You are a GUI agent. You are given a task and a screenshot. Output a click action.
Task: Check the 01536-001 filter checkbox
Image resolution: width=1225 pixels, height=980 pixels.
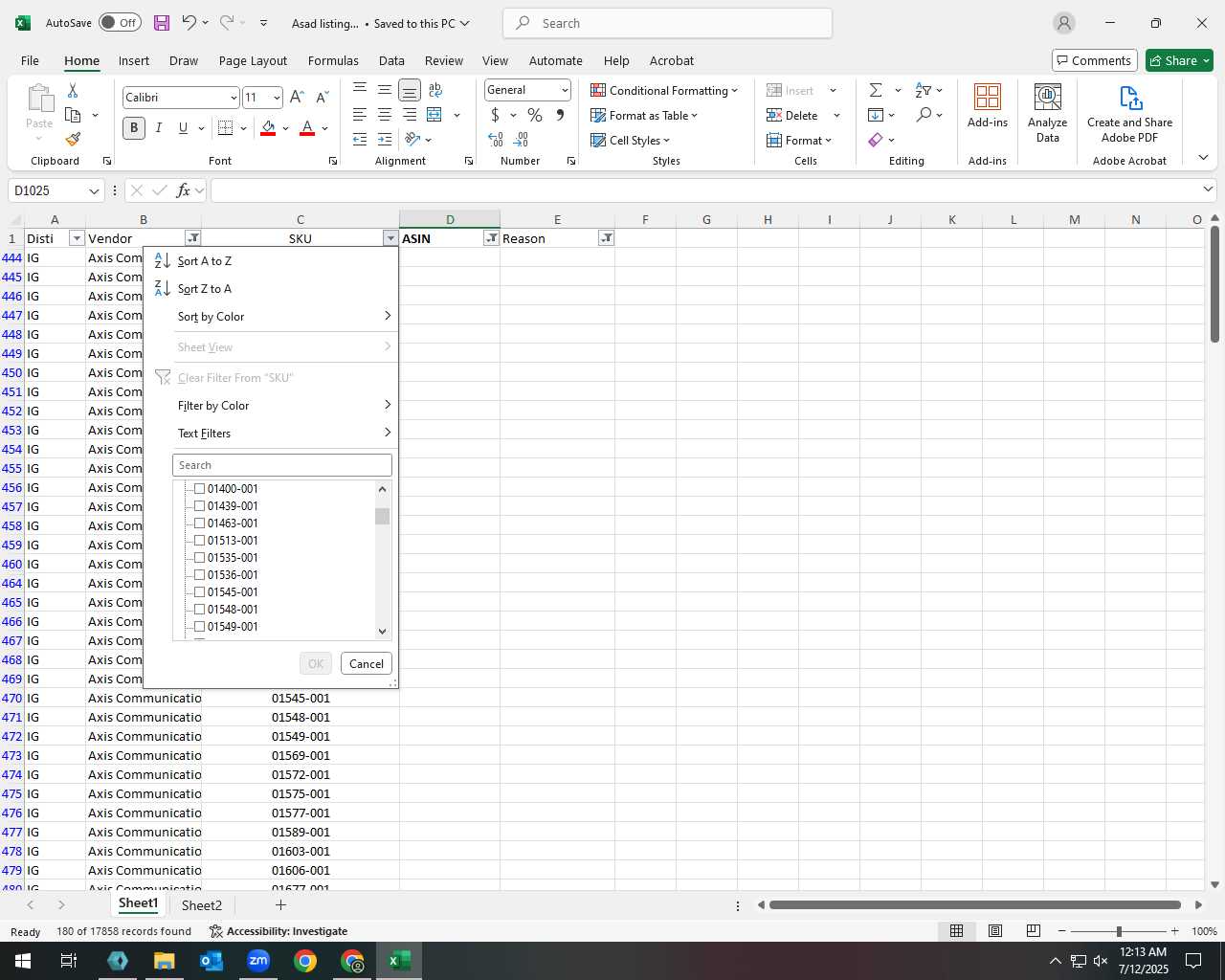200,575
